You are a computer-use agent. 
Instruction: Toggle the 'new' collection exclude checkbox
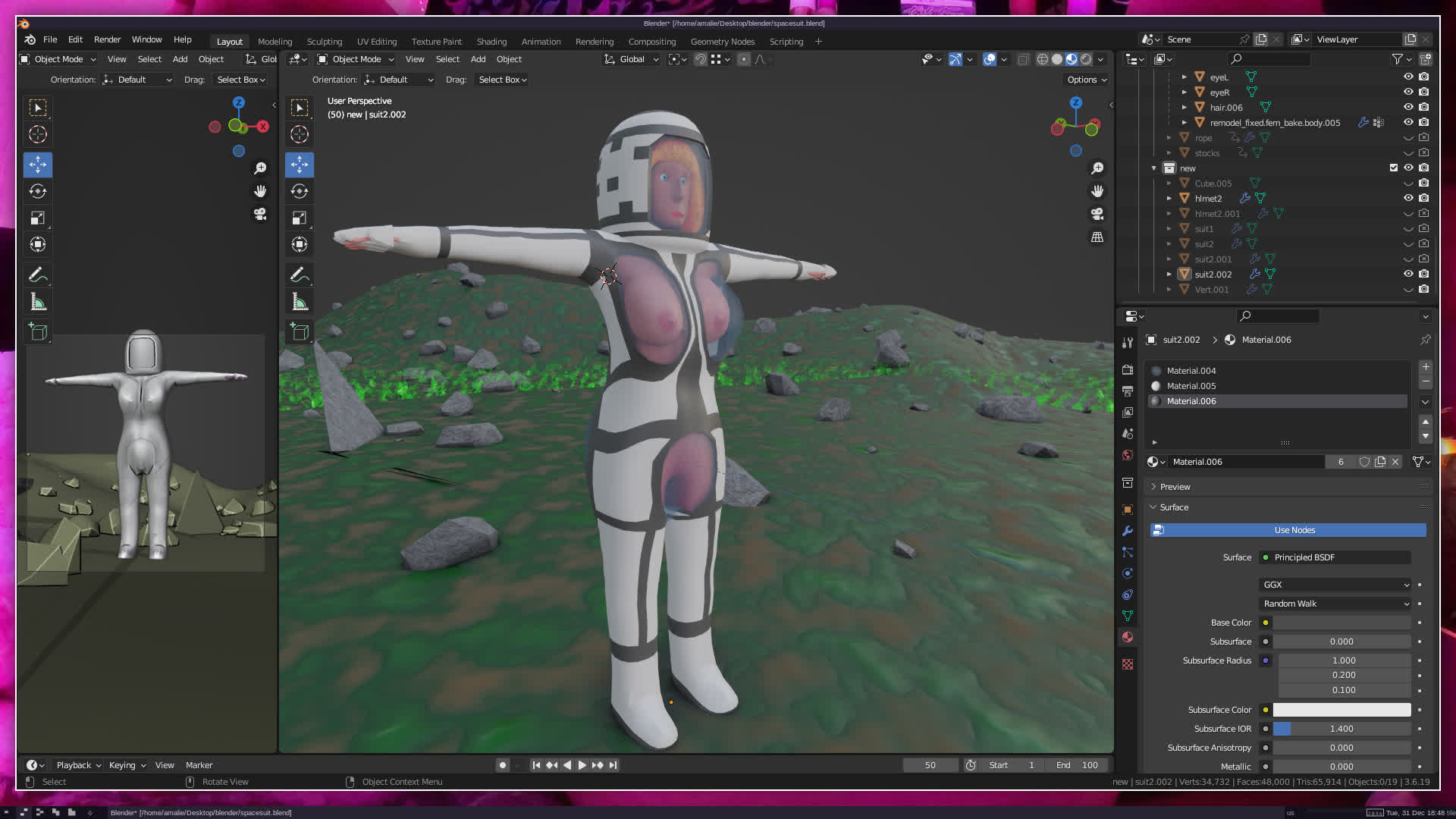coord(1393,168)
